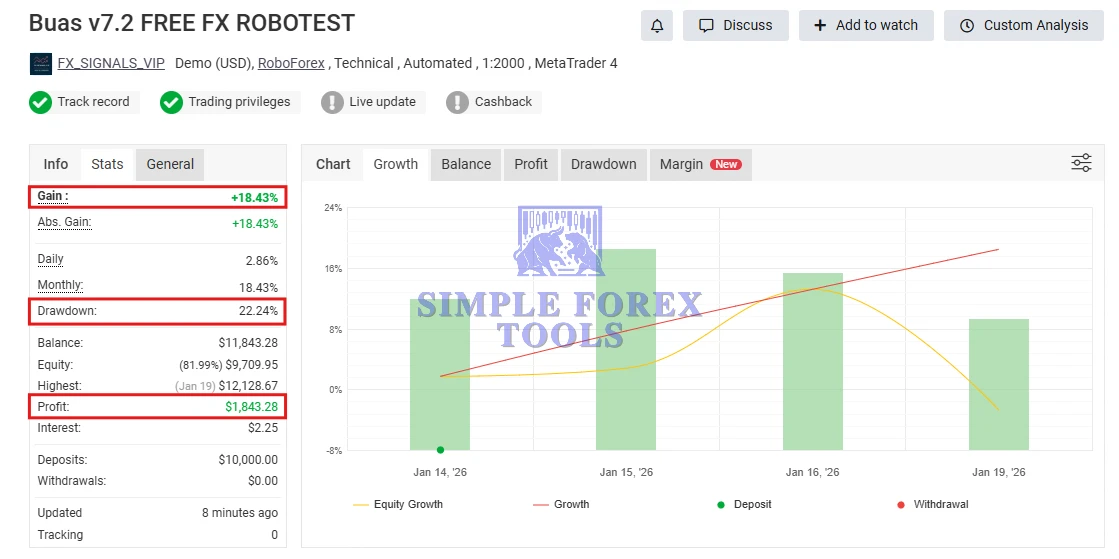Switch to the Profit chart tab
1119x559 pixels.
531,164
